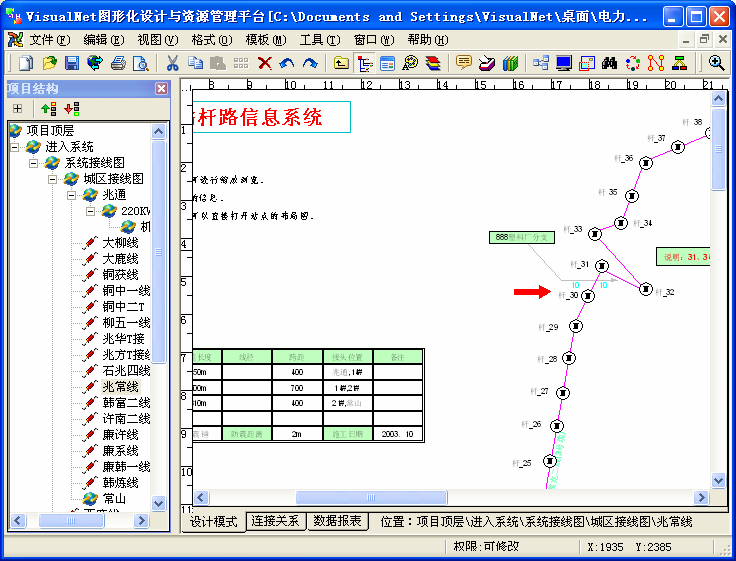Click the binoculars find icon
The height and width of the screenshot is (561, 736).
coord(610,63)
